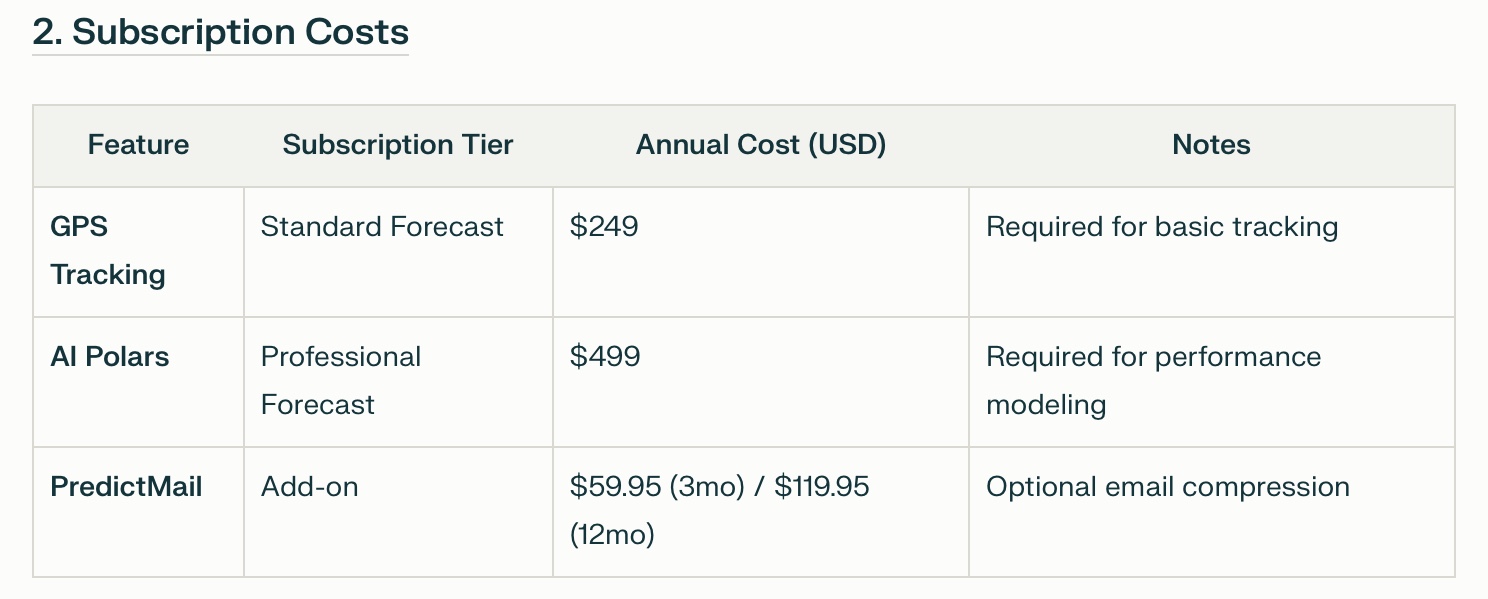The width and height of the screenshot is (1488, 599).
Task: Select the Subscription Tier column header
Action: point(398,145)
